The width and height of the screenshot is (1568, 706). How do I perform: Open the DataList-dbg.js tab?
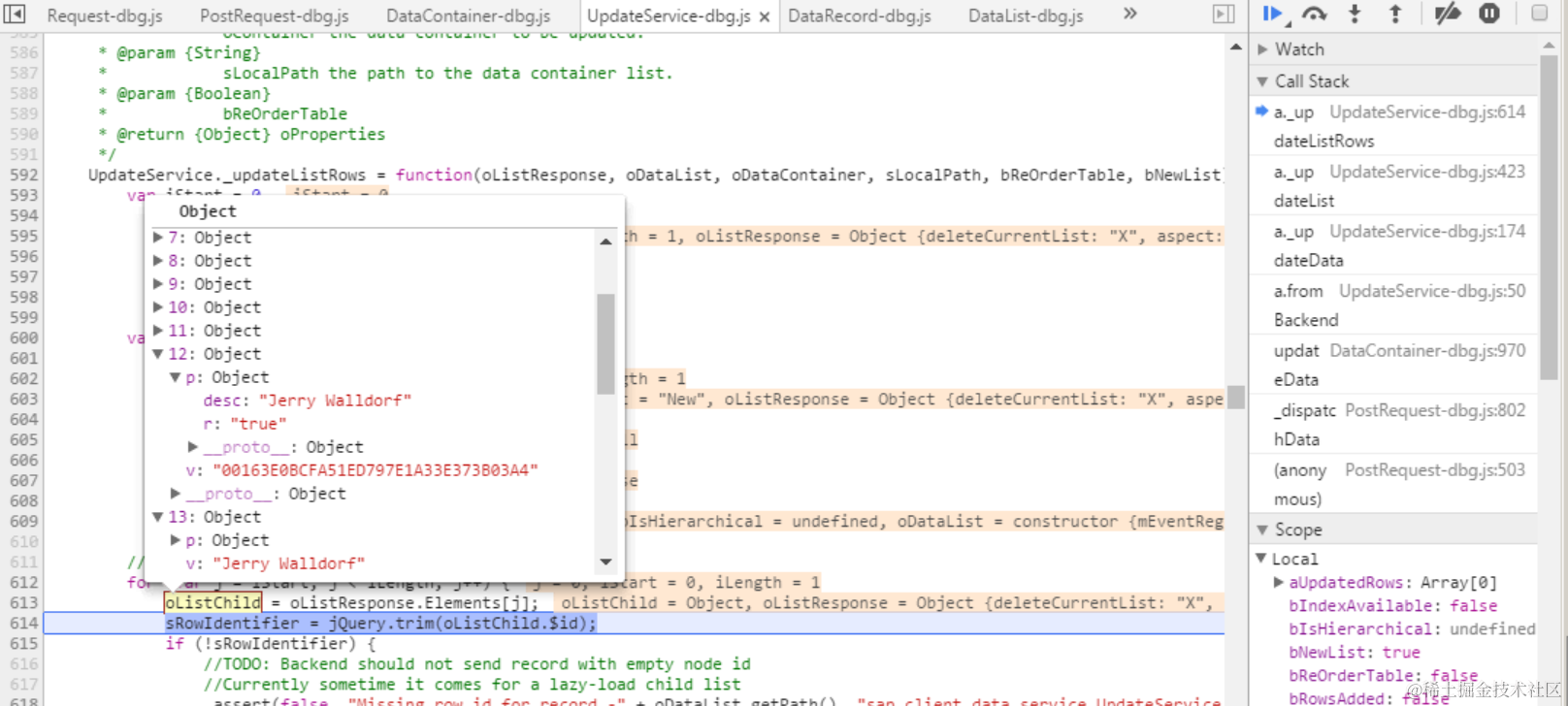tap(1026, 16)
